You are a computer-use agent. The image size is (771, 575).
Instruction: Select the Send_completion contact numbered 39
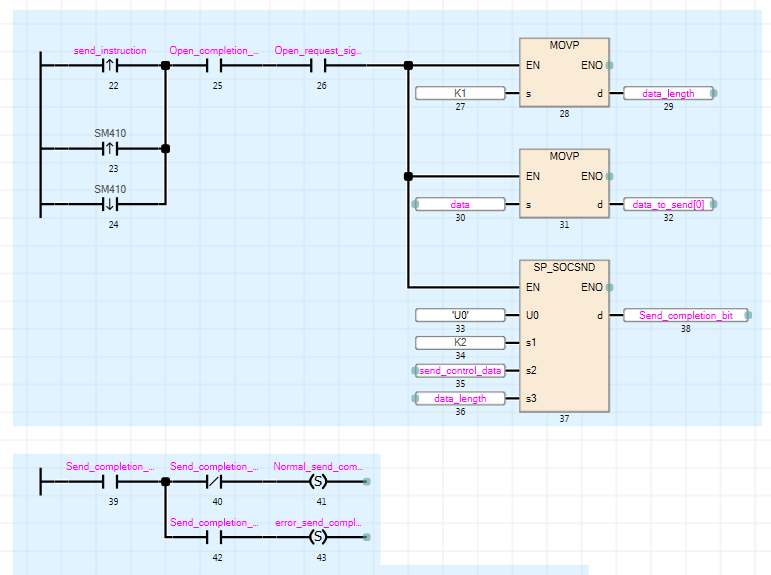coord(110,482)
